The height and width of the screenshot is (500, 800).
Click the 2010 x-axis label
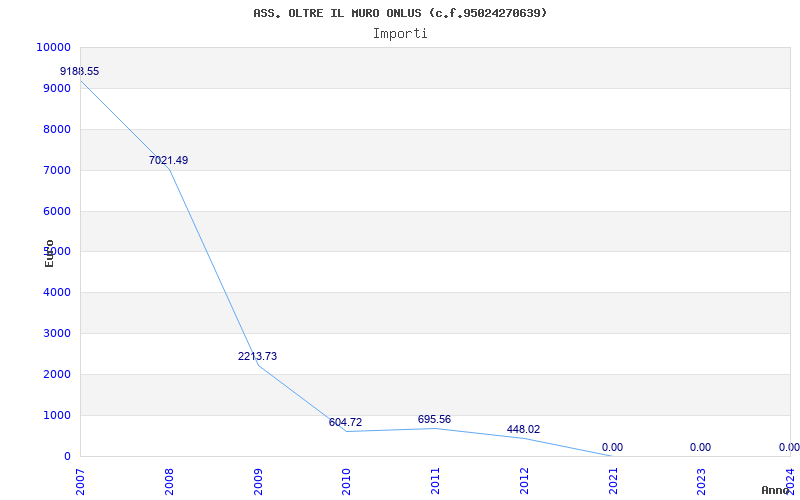click(346, 481)
